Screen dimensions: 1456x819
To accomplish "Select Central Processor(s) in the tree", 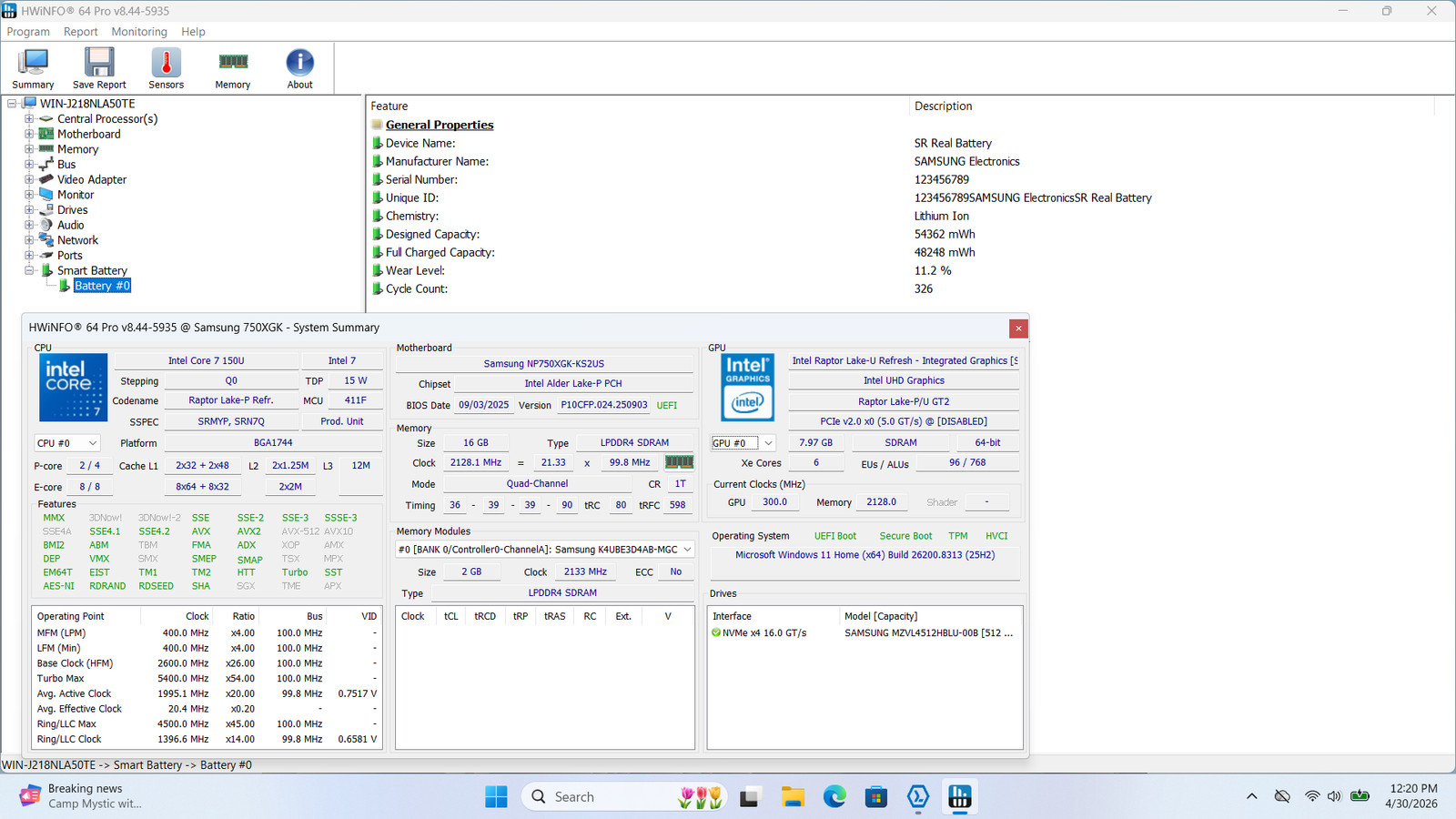I will (107, 119).
